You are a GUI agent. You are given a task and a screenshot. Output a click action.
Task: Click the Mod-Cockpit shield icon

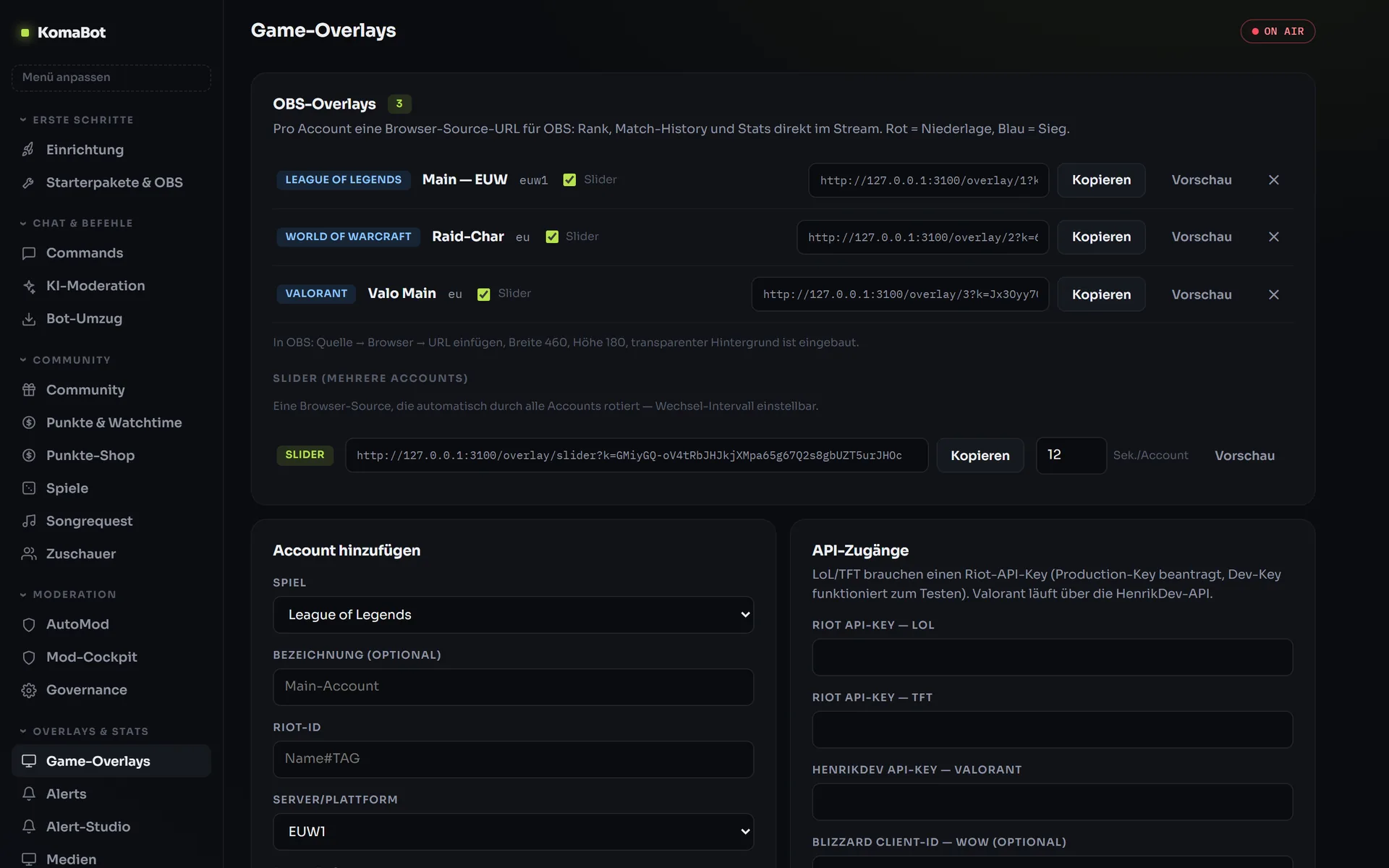pos(29,658)
